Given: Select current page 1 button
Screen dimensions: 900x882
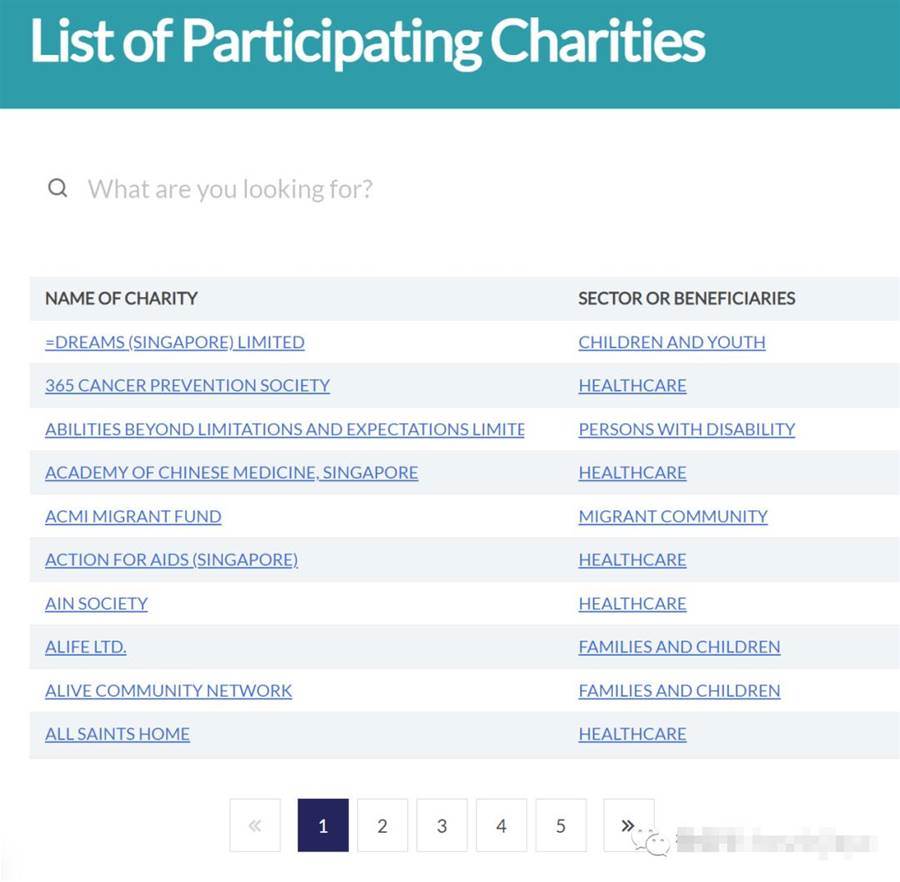Looking at the screenshot, I should pyautogui.click(x=323, y=825).
